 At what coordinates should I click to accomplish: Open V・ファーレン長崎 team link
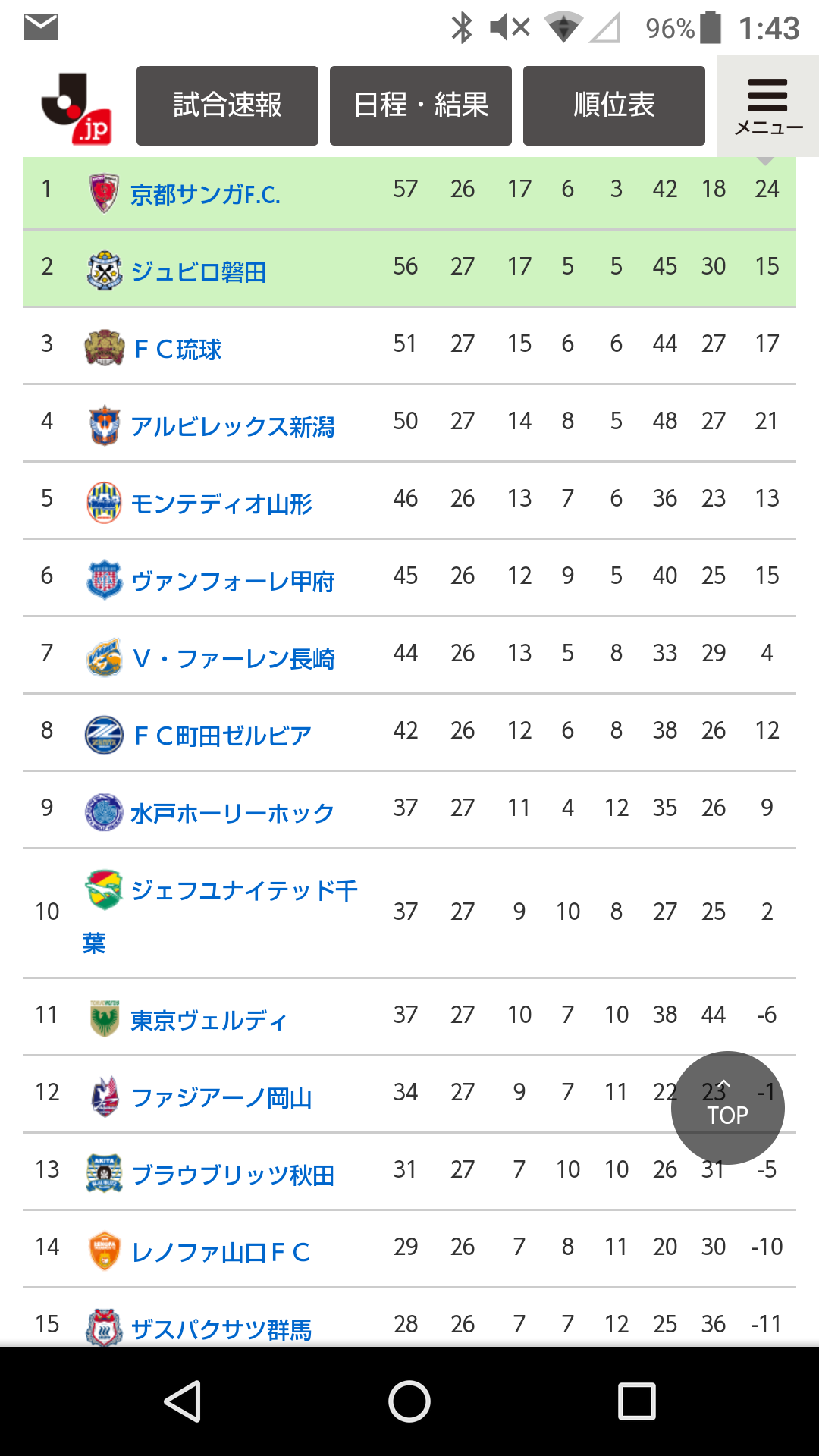point(234,659)
